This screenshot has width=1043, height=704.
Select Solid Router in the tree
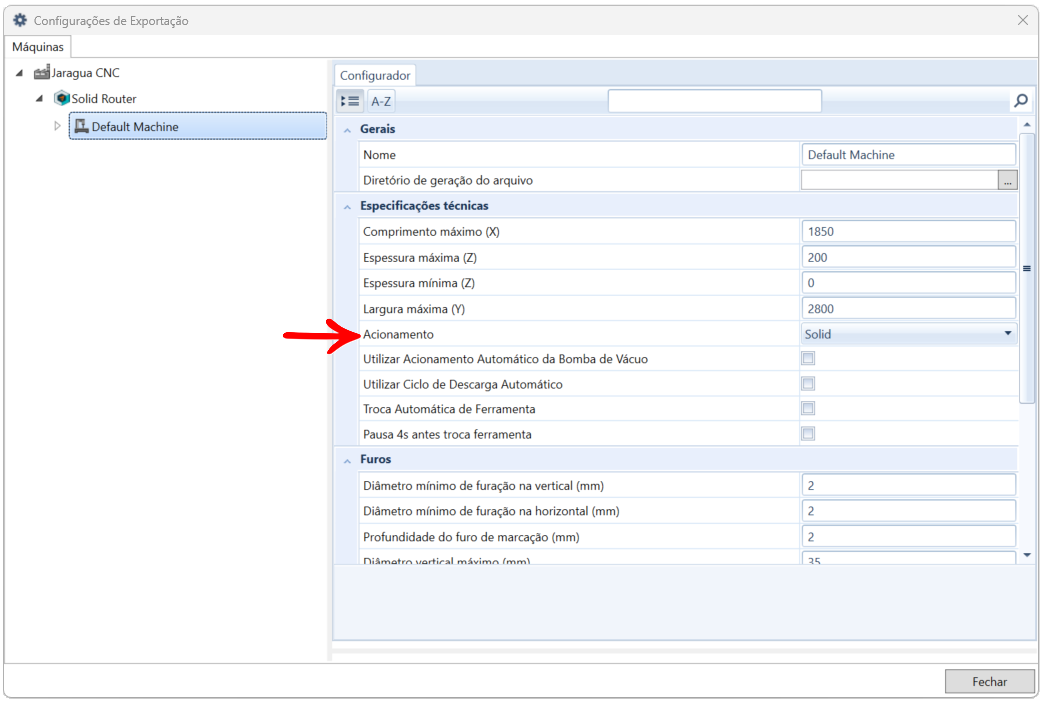(104, 98)
